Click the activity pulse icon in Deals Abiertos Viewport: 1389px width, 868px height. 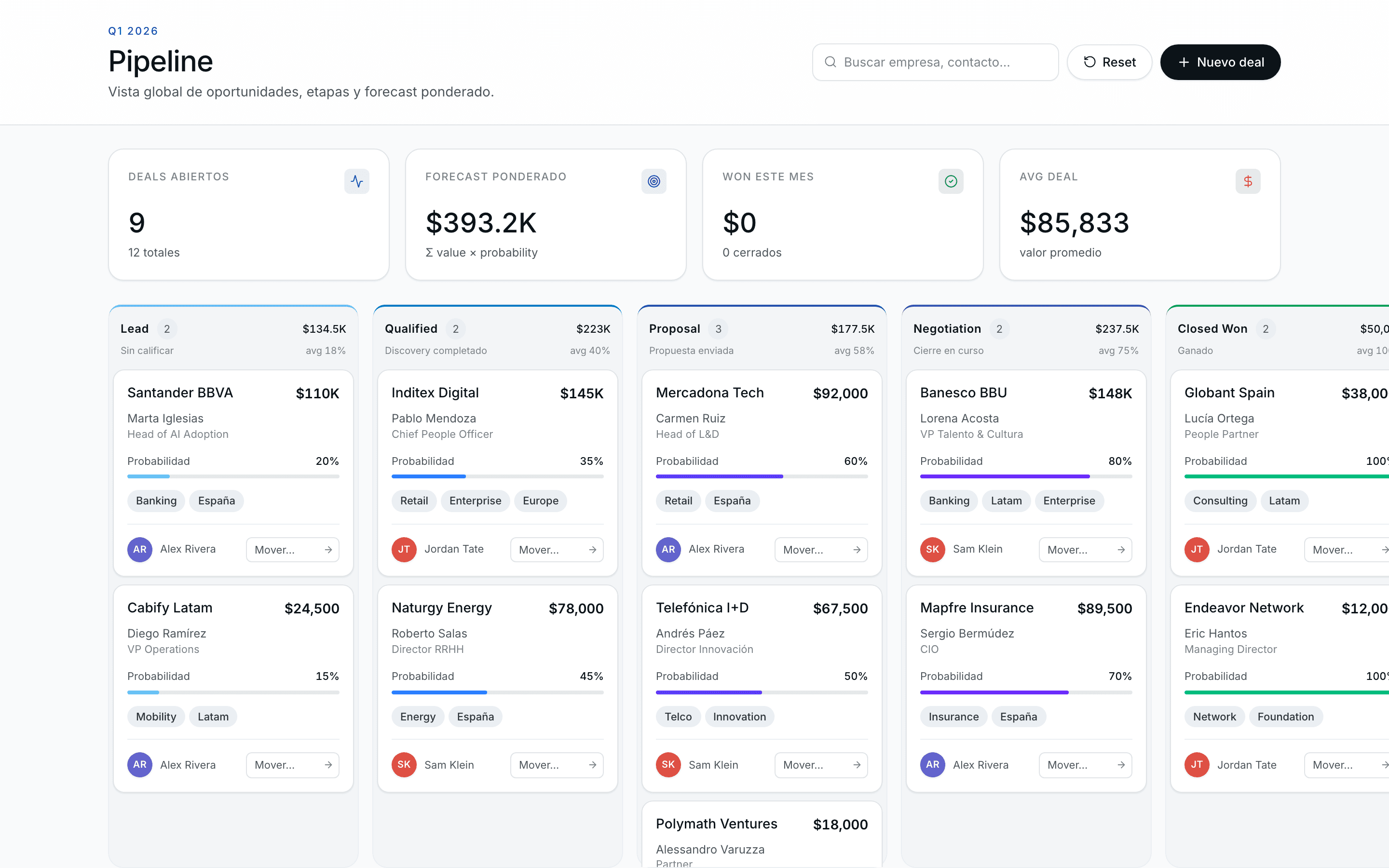356,181
